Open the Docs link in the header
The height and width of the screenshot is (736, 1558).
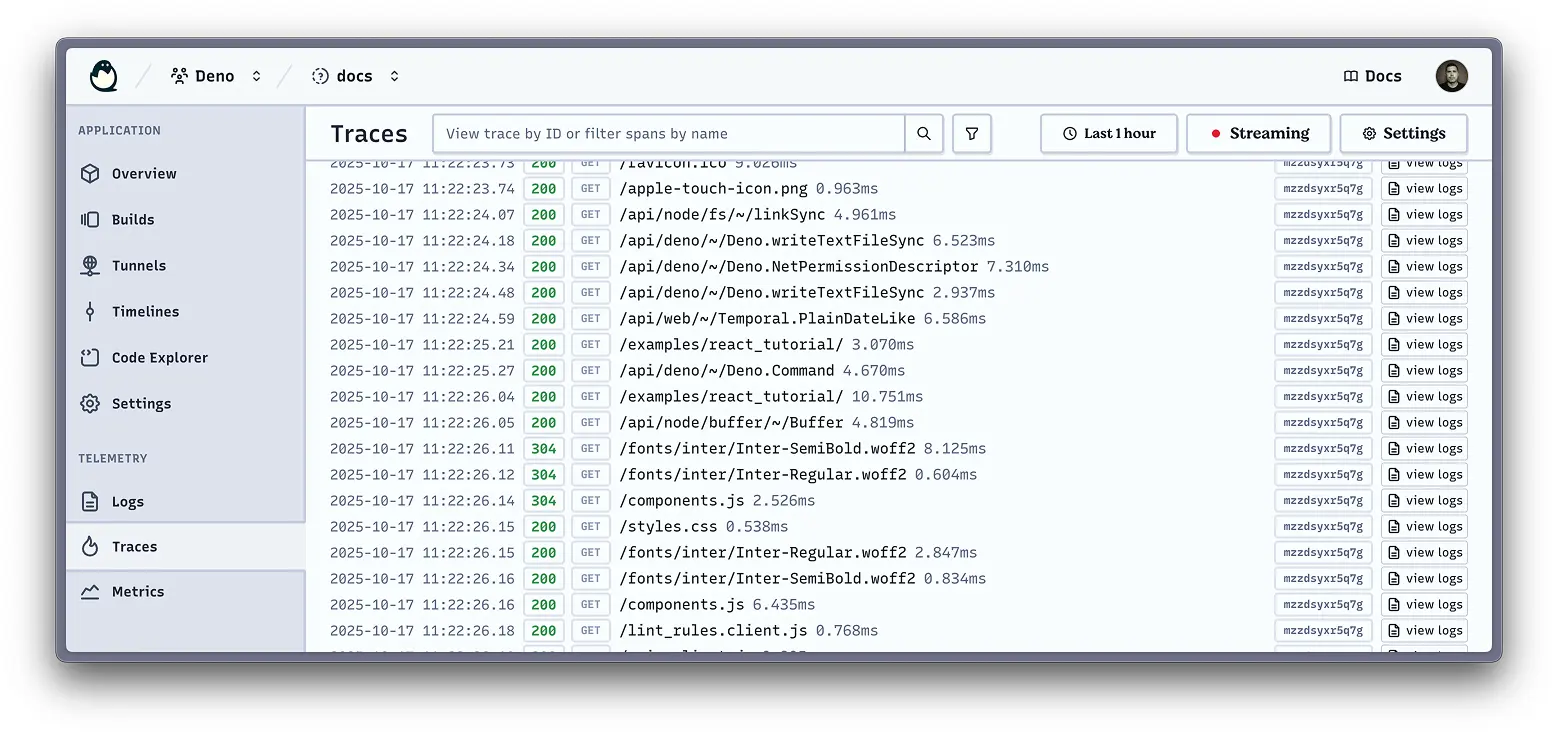click(x=1372, y=75)
